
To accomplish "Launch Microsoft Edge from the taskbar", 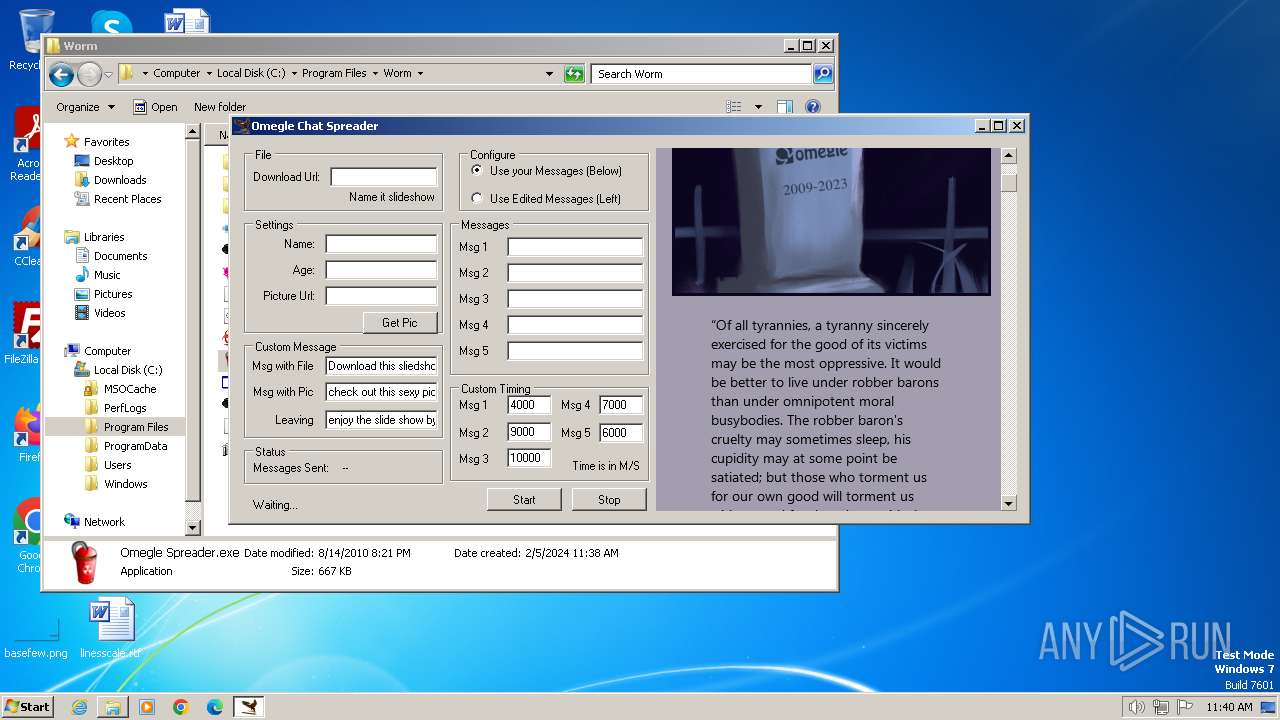I will point(215,707).
